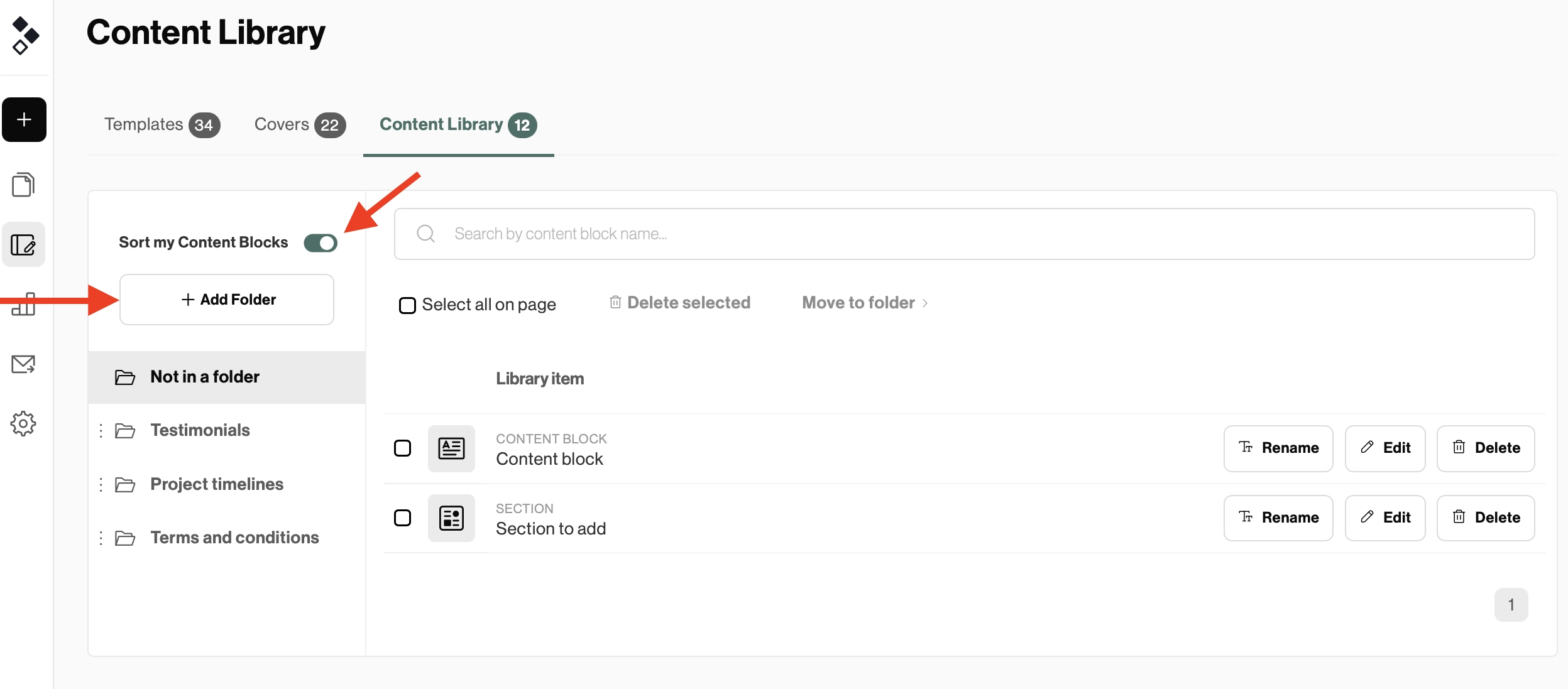1568x689 pixels.
Task: View analytics via the bar chart sidebar icon
Action: [24, 305]
